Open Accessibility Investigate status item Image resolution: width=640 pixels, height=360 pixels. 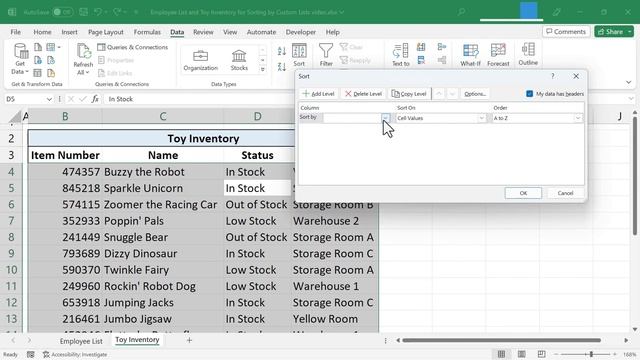point(75,354)
